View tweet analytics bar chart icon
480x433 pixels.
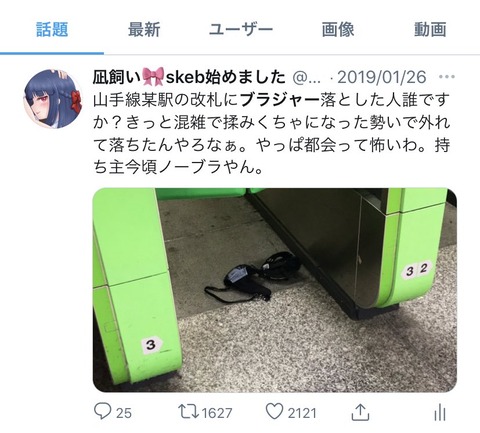440,412
